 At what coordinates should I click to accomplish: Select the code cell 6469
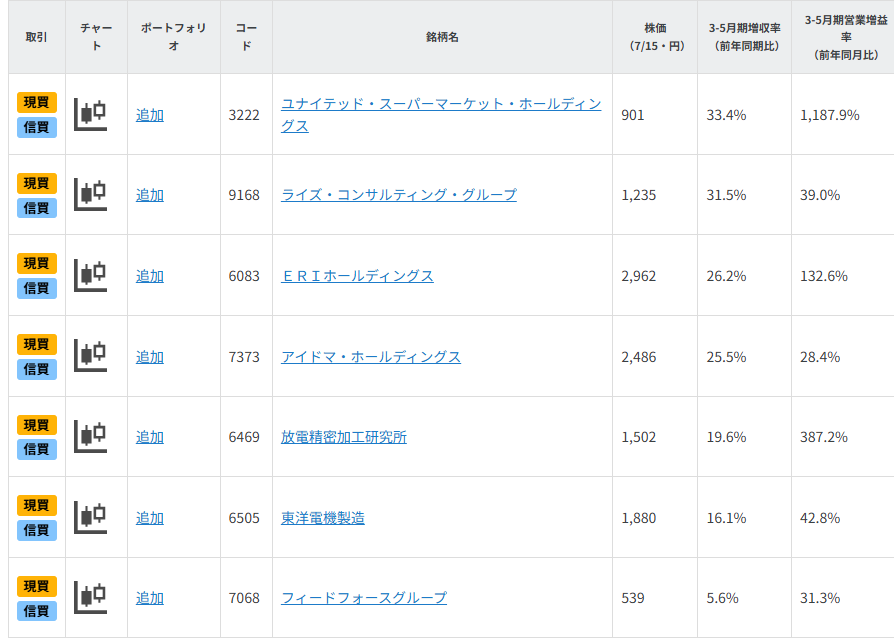coord(244,437)
